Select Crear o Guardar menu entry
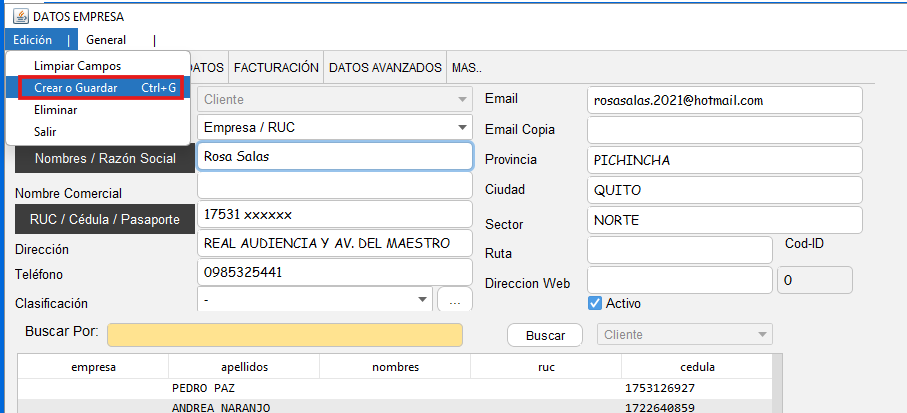Screen dimensions: 907x413 96,88
